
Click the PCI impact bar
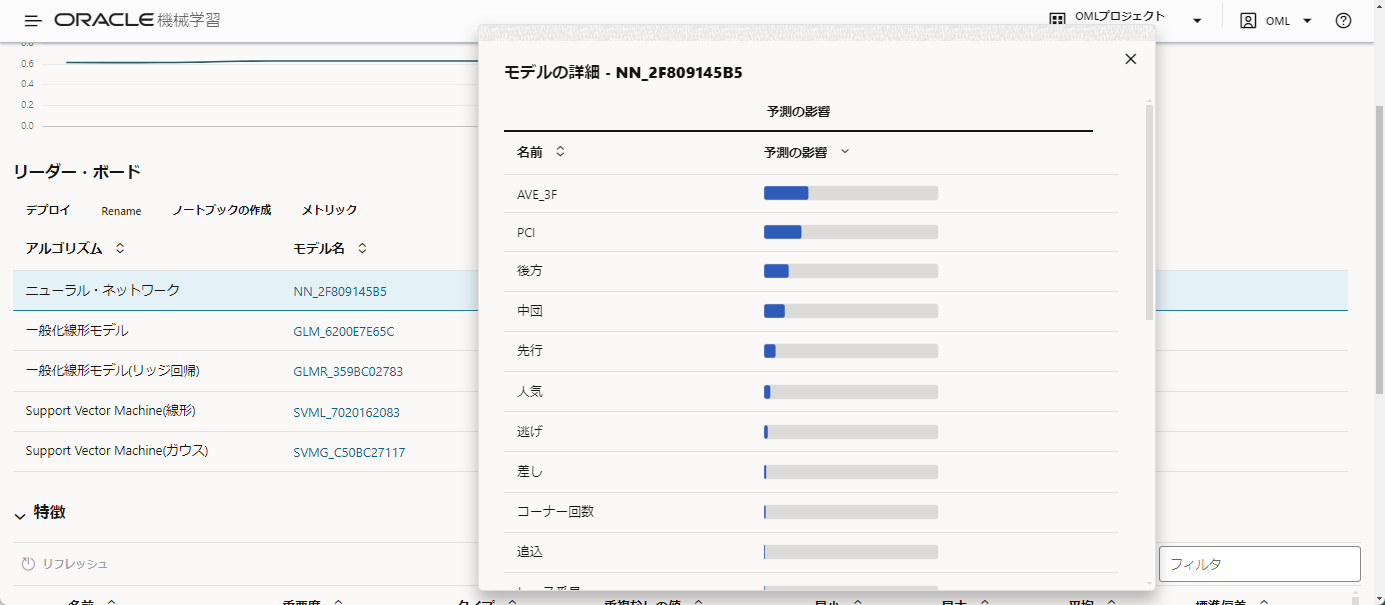[851, 232]
